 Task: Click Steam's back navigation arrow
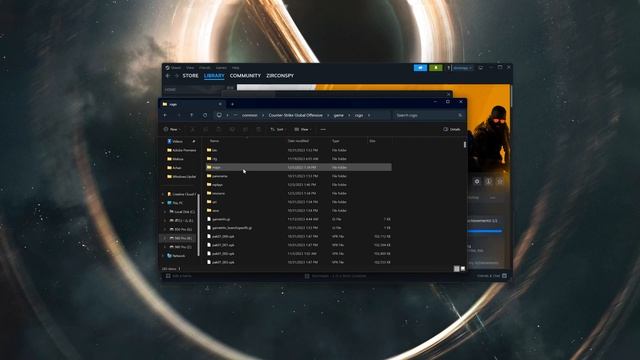click(x=168, y=76)
